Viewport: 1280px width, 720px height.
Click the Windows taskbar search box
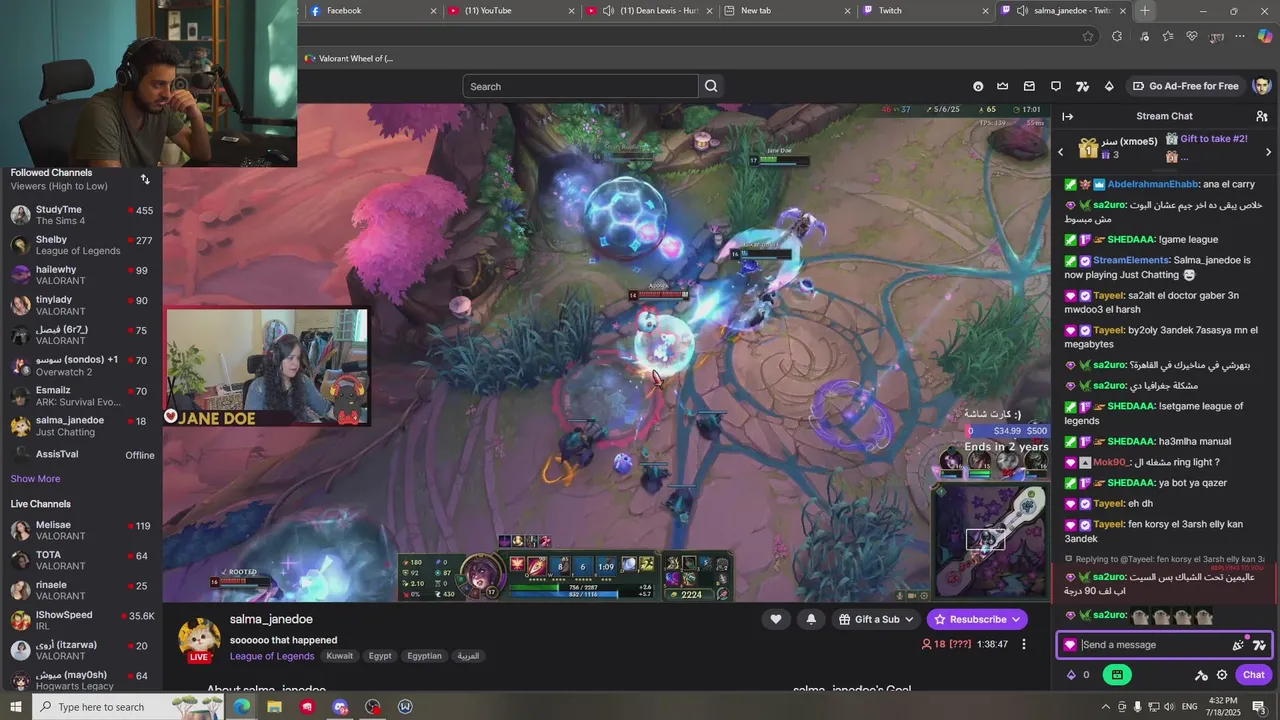point(130,707)
